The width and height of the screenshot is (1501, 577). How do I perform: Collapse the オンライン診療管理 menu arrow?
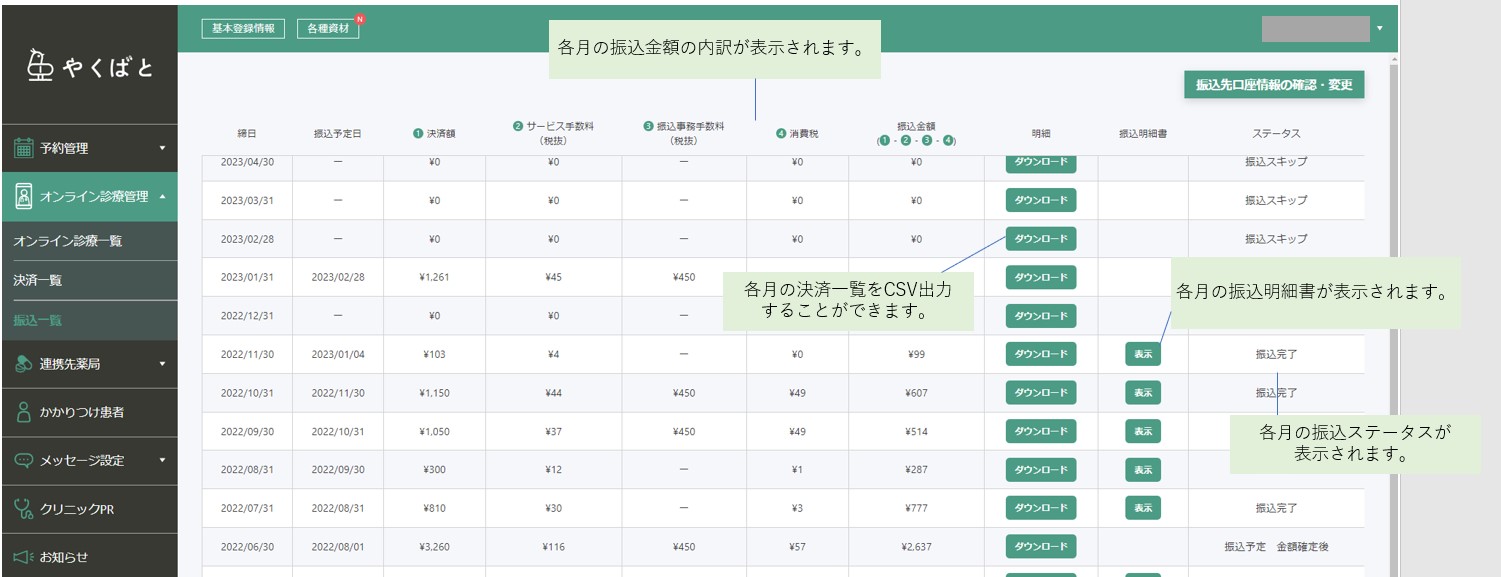point(162,197)
